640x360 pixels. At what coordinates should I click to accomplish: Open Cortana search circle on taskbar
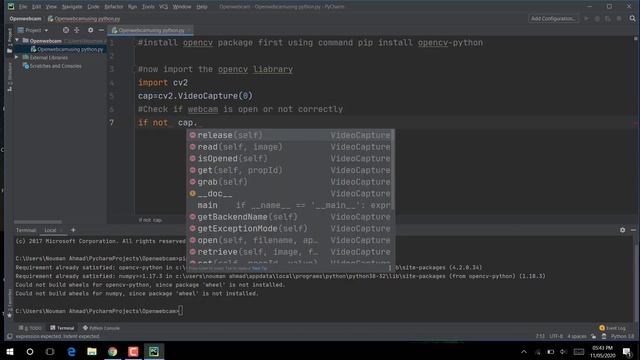click(x=30, y=351)
